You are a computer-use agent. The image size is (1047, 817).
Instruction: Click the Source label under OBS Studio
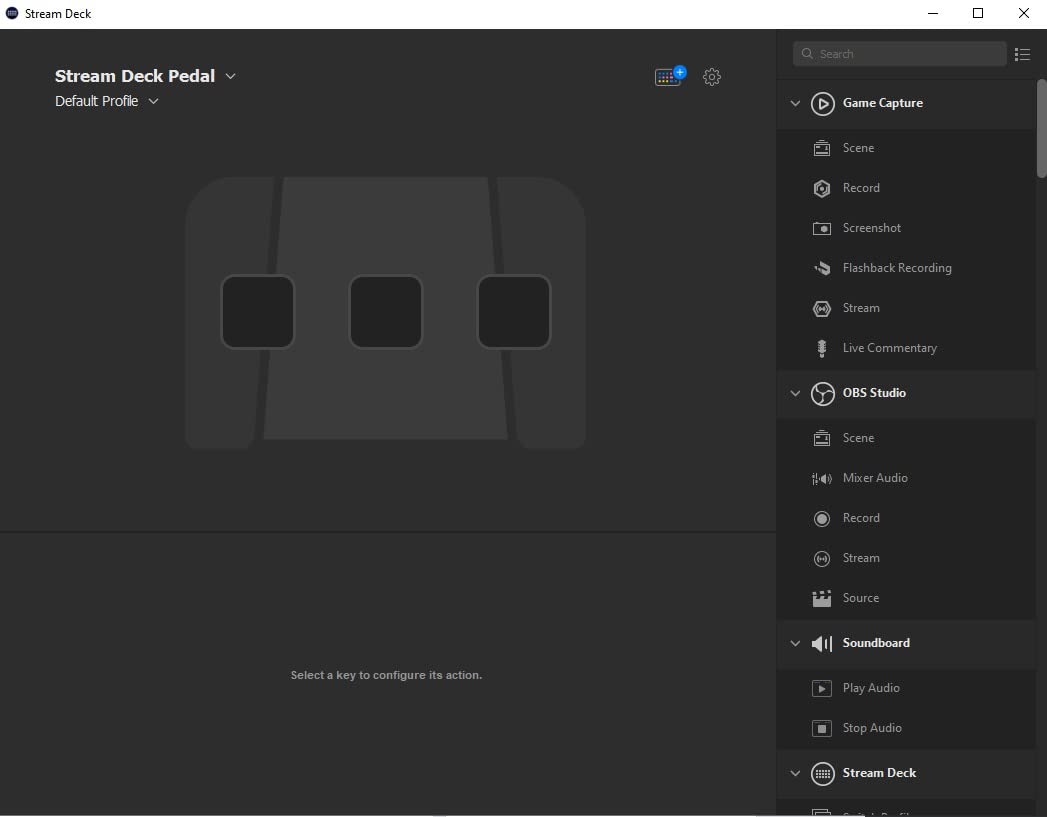click(x=861, y=598)
